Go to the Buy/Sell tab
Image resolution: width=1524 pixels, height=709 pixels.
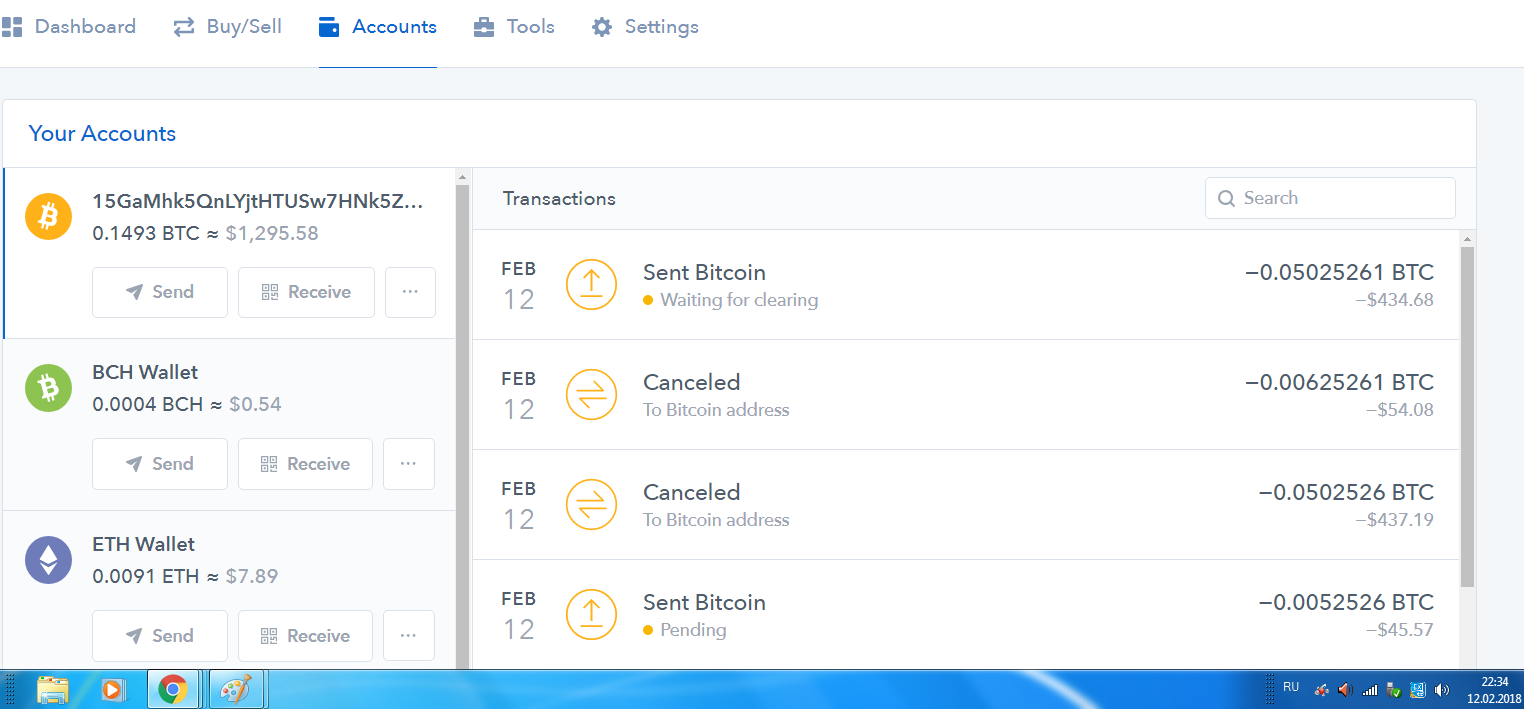coord(227,27)
